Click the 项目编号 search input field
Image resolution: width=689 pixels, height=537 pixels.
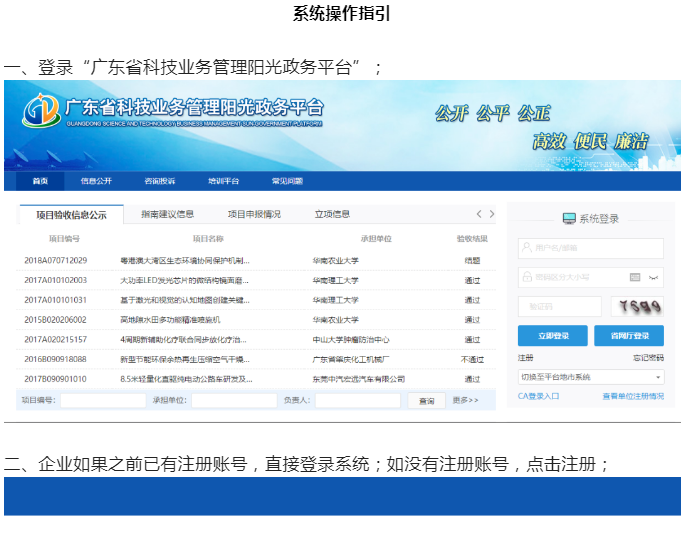coord(102,400)
